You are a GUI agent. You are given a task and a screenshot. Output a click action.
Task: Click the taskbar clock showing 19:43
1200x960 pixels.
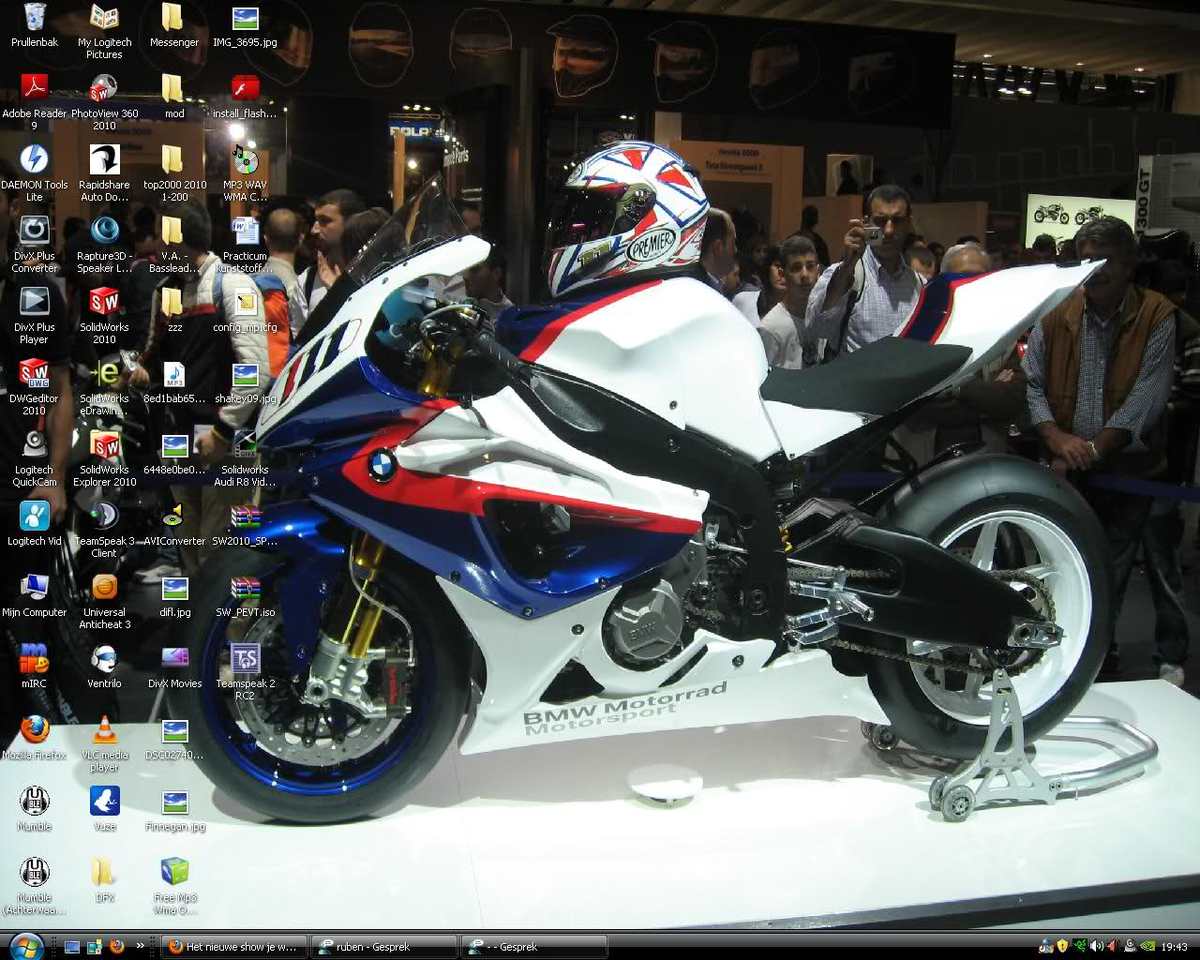[1176, 947]
